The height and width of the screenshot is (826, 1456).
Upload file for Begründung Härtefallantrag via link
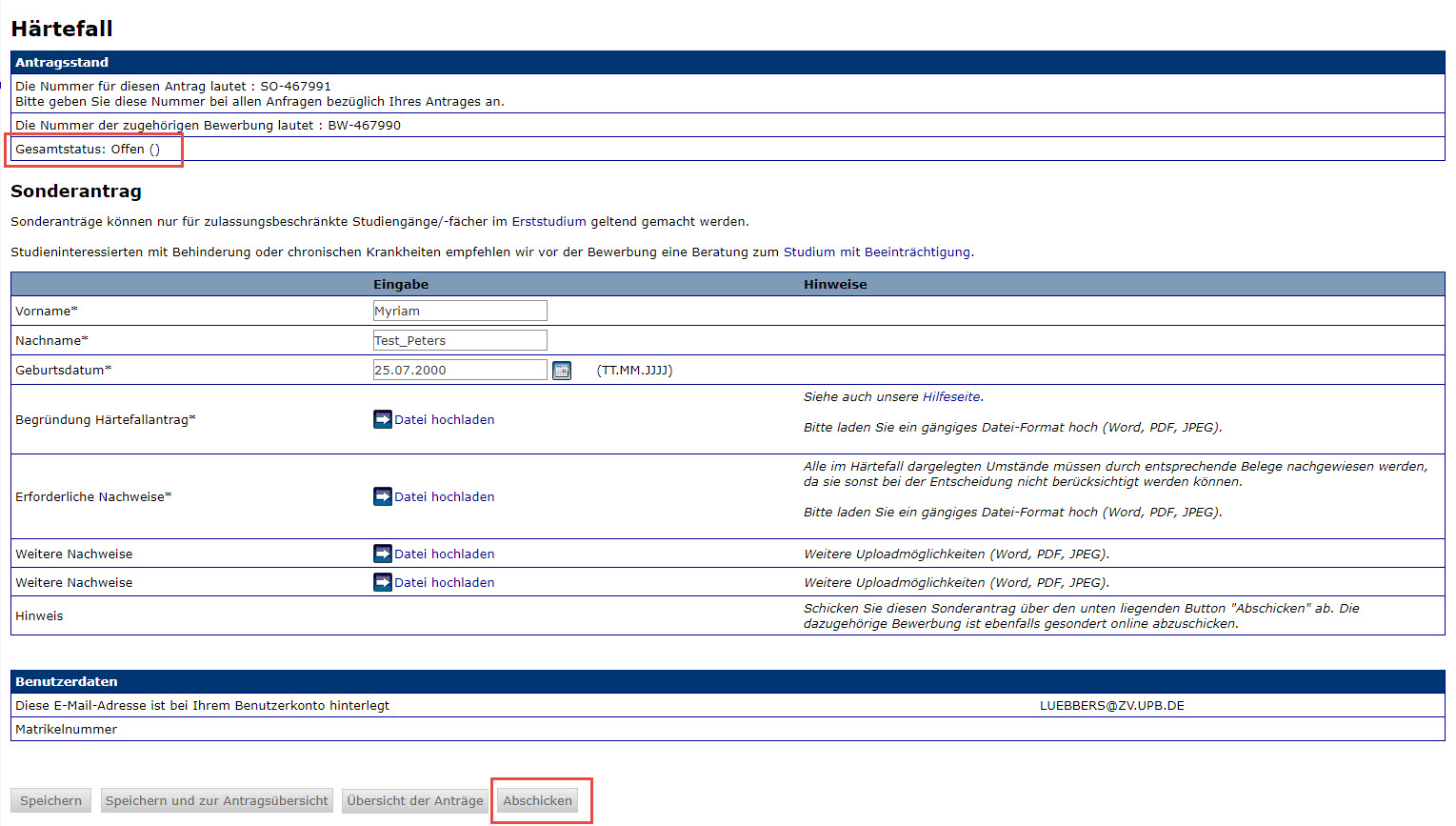click(x=444, y=419)
